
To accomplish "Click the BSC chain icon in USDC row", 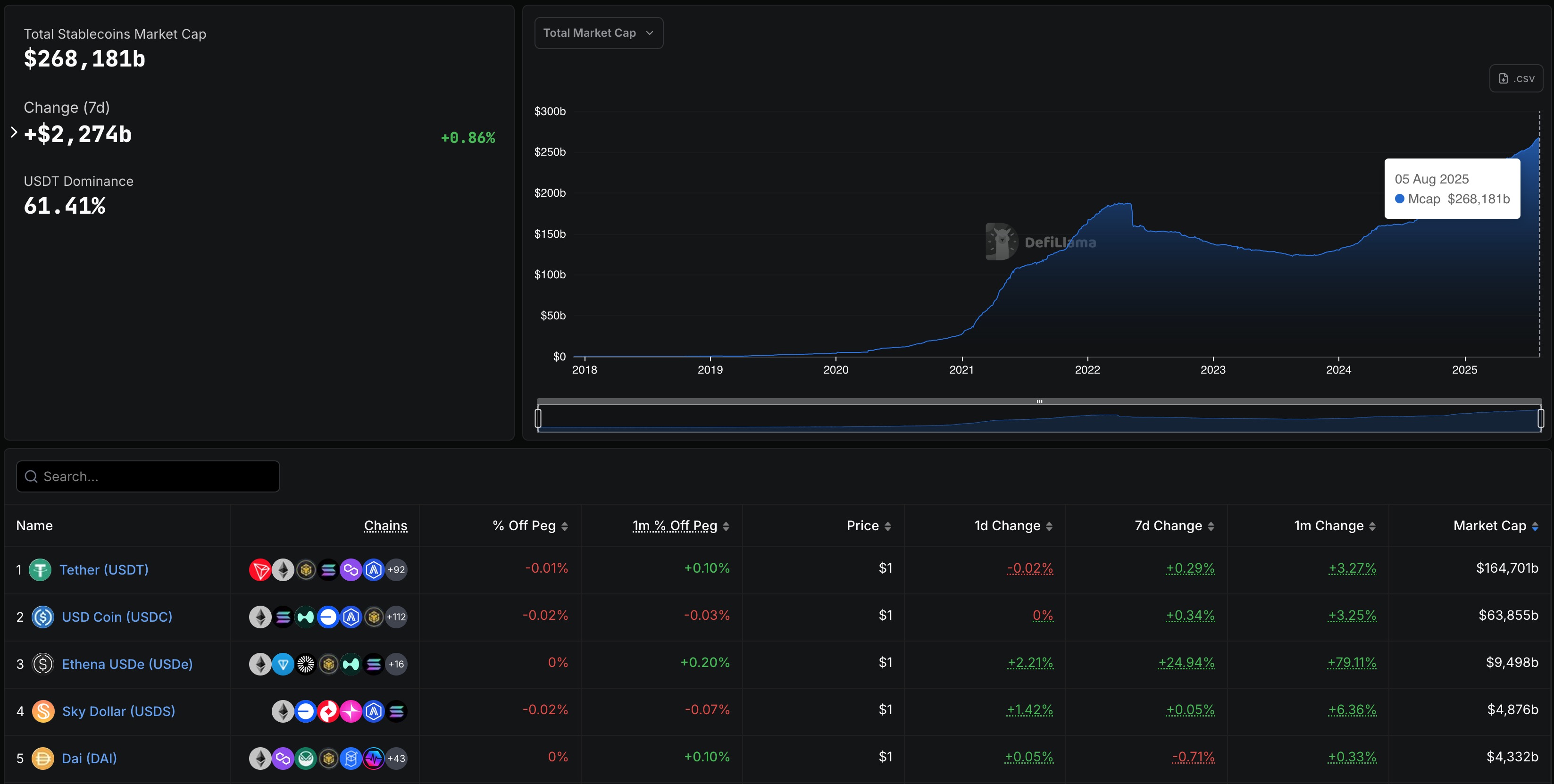I will pos(374,617).
